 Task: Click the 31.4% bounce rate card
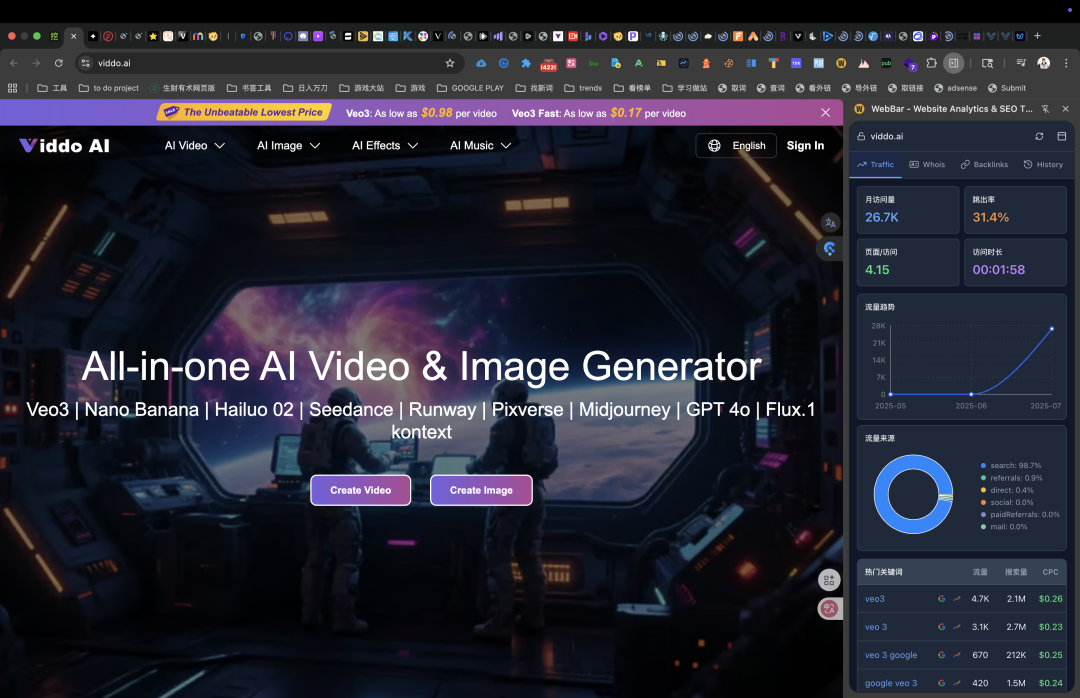point(1015,209)
